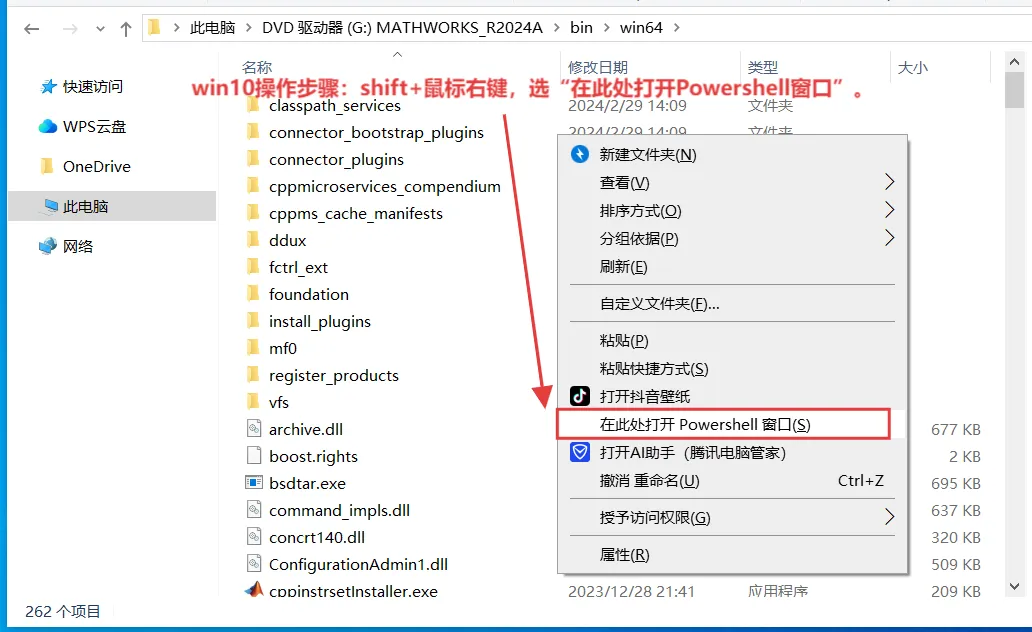Open 授予访问权限(G) submenu
Image resolution: width=1032 pixels, height=632 pixels.
732,517
